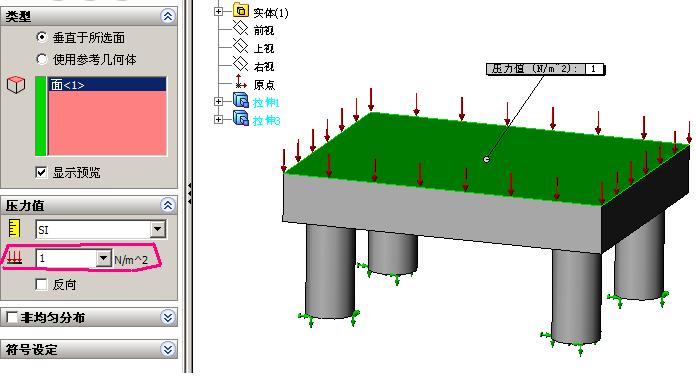Toggle the 反向 checkbox
696x384 pixels.
coord(41,284)
